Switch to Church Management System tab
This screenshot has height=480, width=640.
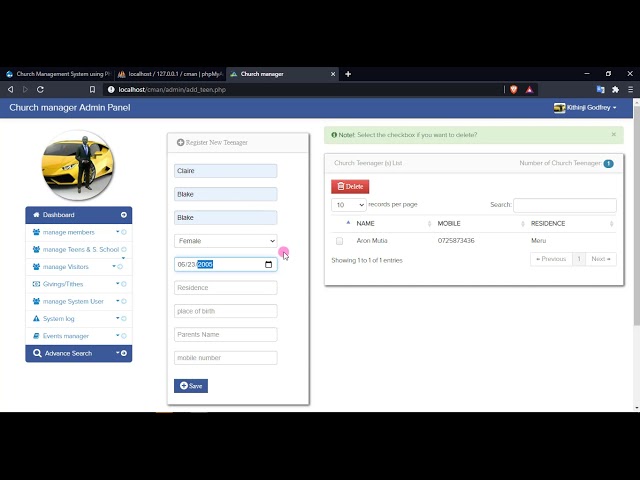pos(58,74)
